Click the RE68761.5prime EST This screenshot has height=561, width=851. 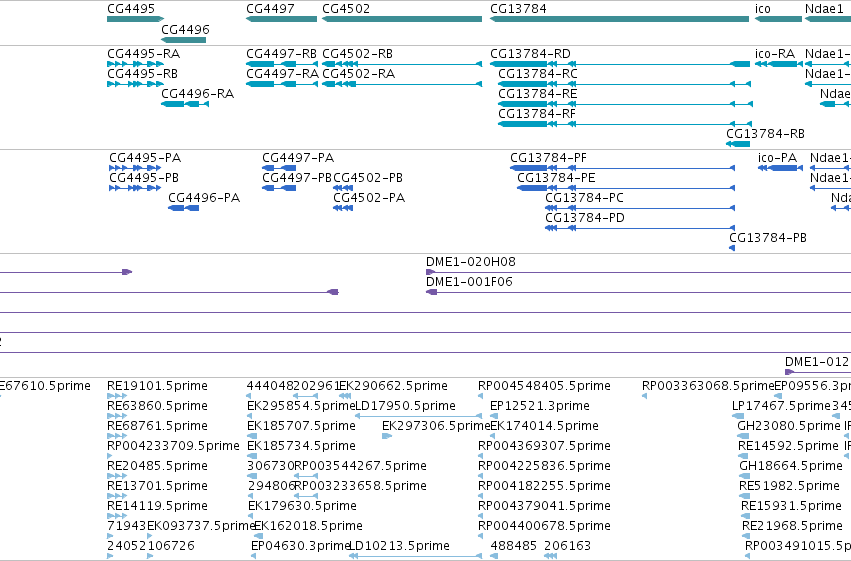coord(117,436)
